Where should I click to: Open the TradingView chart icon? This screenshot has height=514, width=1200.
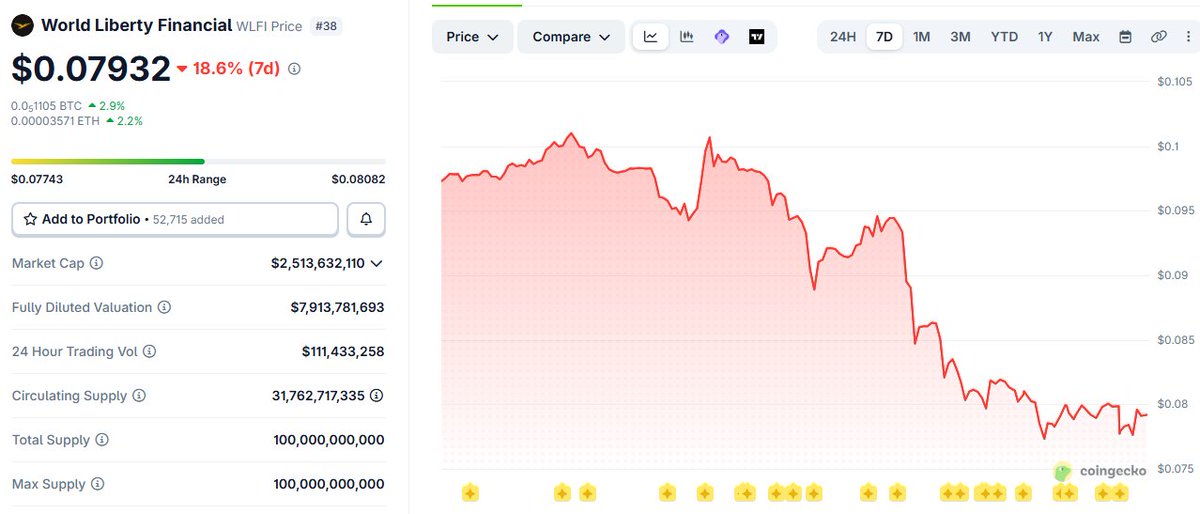757,37
